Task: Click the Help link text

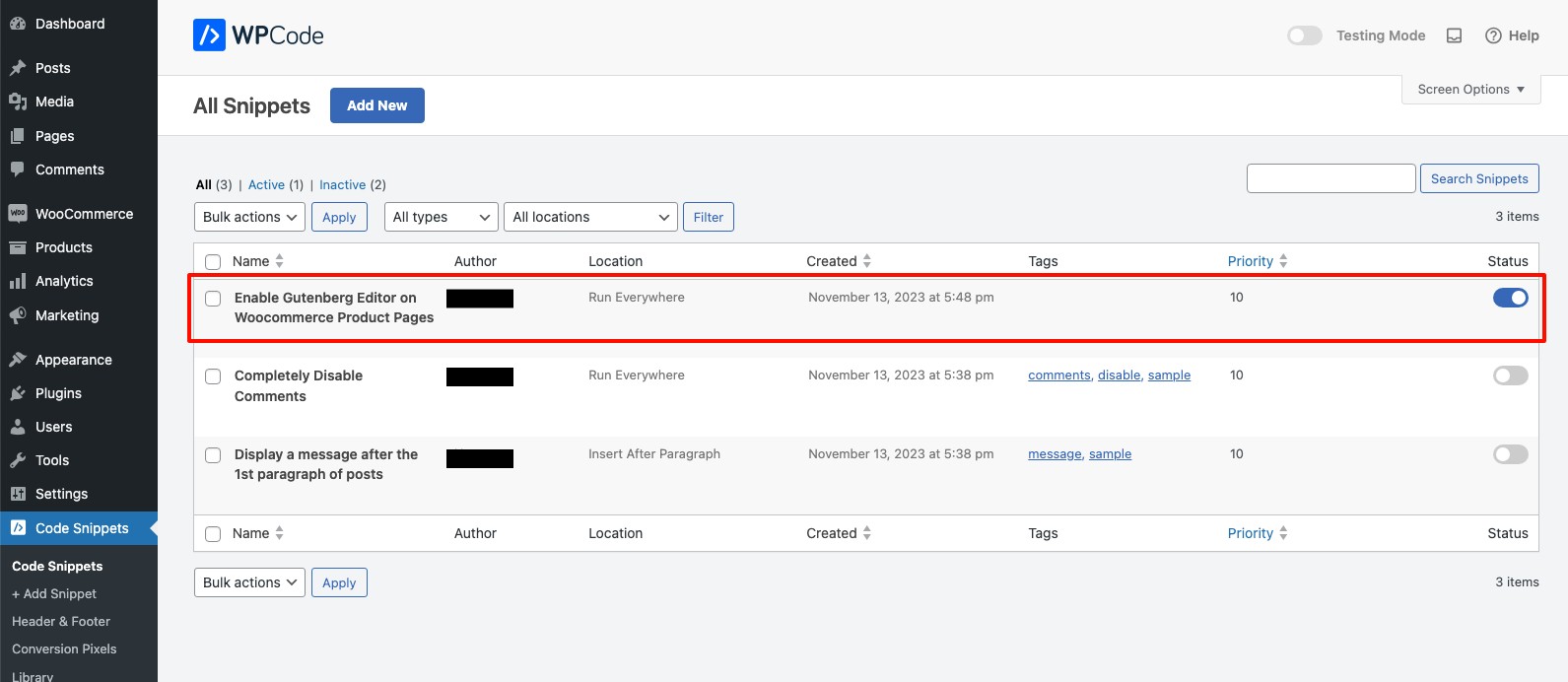Action: (x=1524, y=35)
